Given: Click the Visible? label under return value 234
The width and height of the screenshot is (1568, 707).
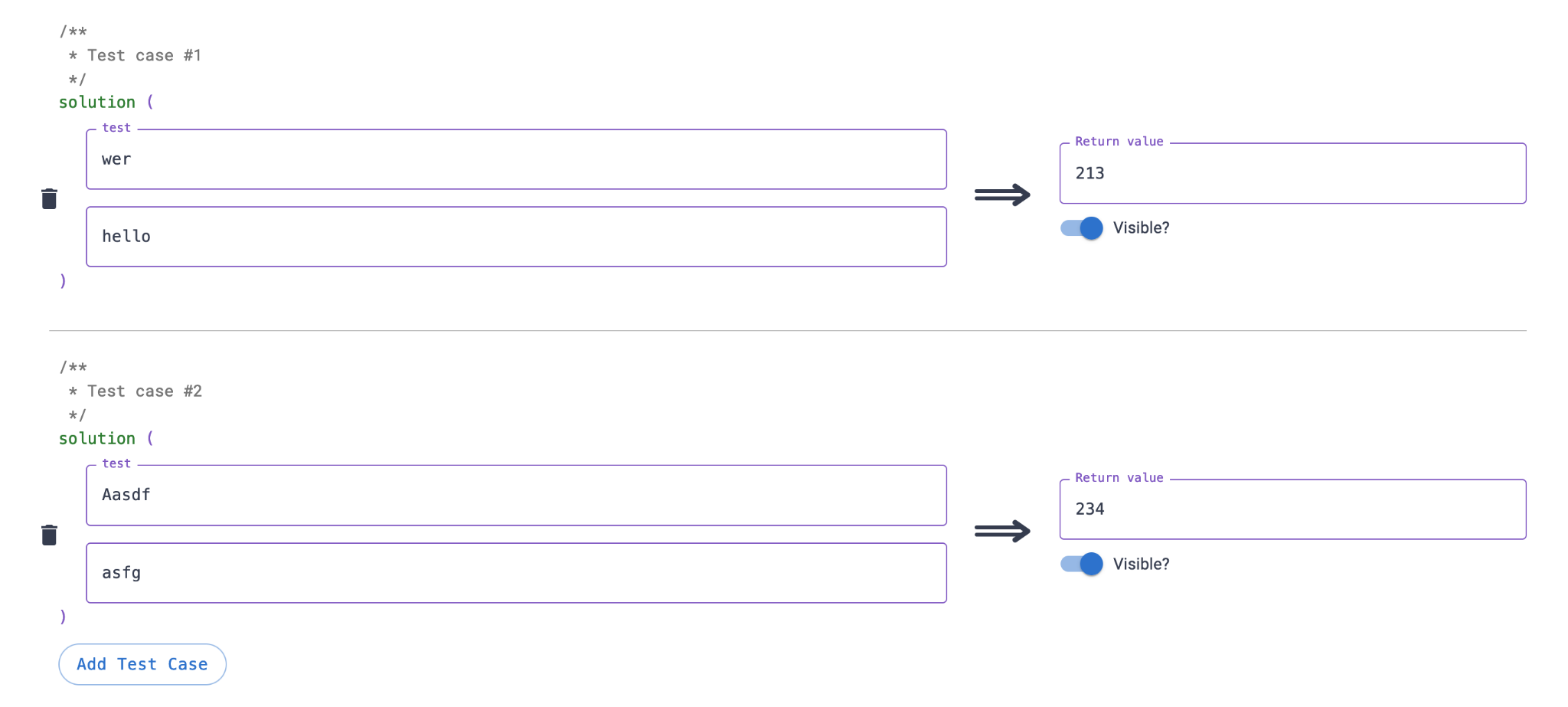Looking at the screenshot, I should [x=1141, y=564].
